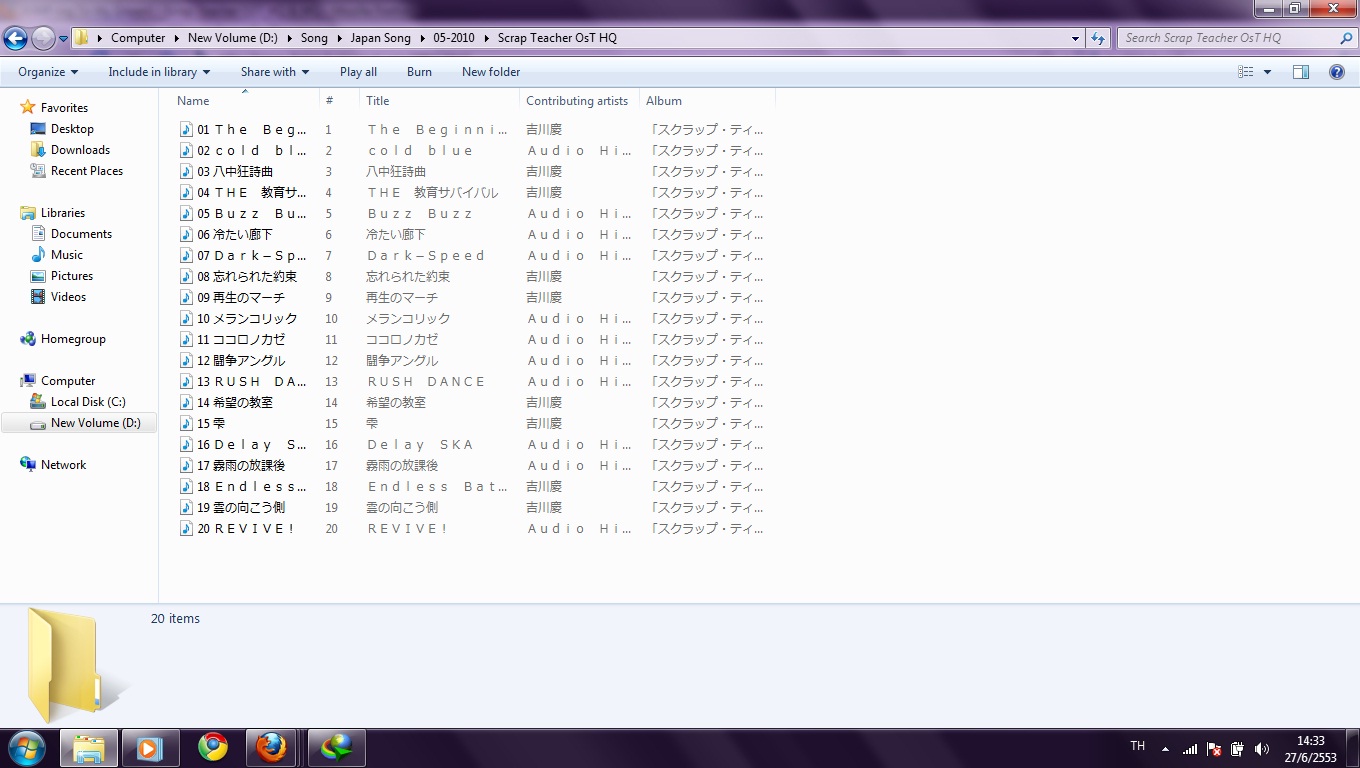This screenshot has width=1360, height=768.
Task: Select the music file icon for 03 八中狂詩曲
Action: point(186,171)
